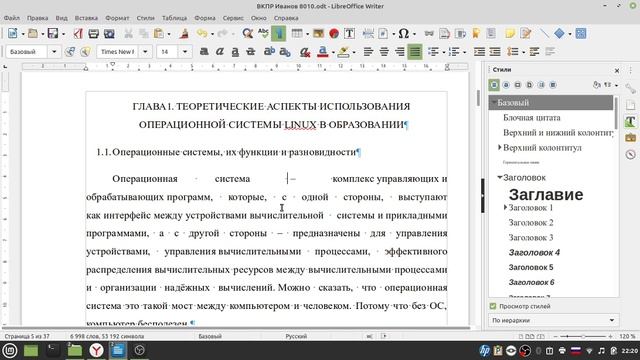Open the unordered list dropdown arrow
Image resolution: width=640 pixels, height=360 pixels.
pyautogui.click(x=444, y=52)
